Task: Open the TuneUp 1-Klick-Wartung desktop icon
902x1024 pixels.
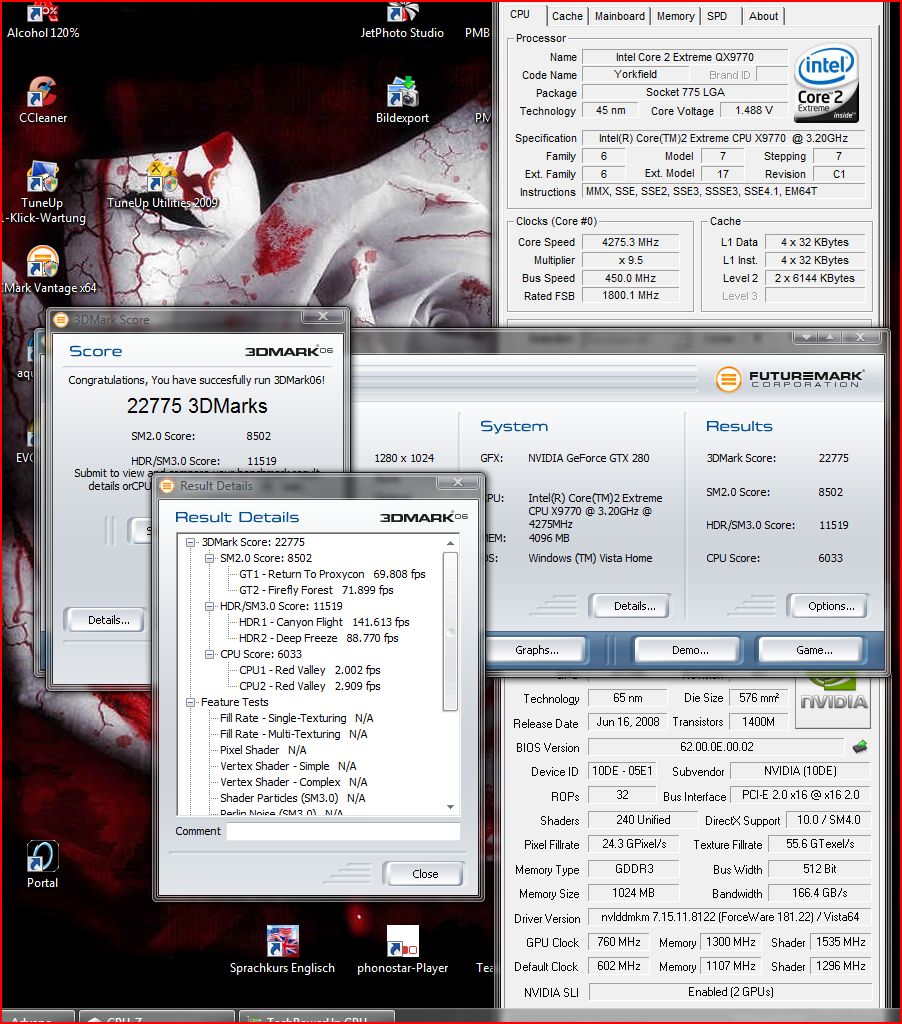Action: 43,192
